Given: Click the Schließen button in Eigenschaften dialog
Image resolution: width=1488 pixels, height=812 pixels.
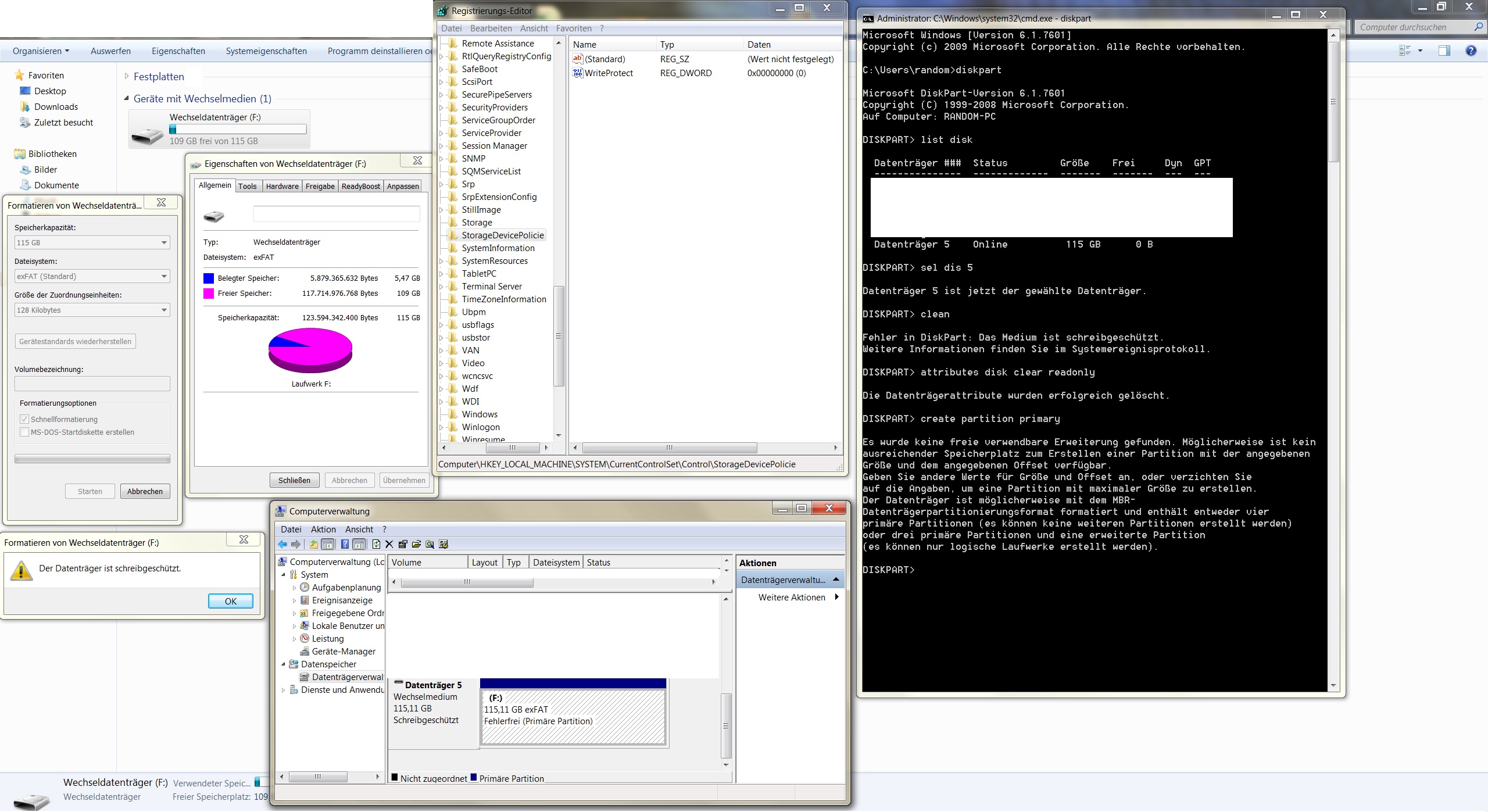Looking at the screenshot, I should [294, 481].
